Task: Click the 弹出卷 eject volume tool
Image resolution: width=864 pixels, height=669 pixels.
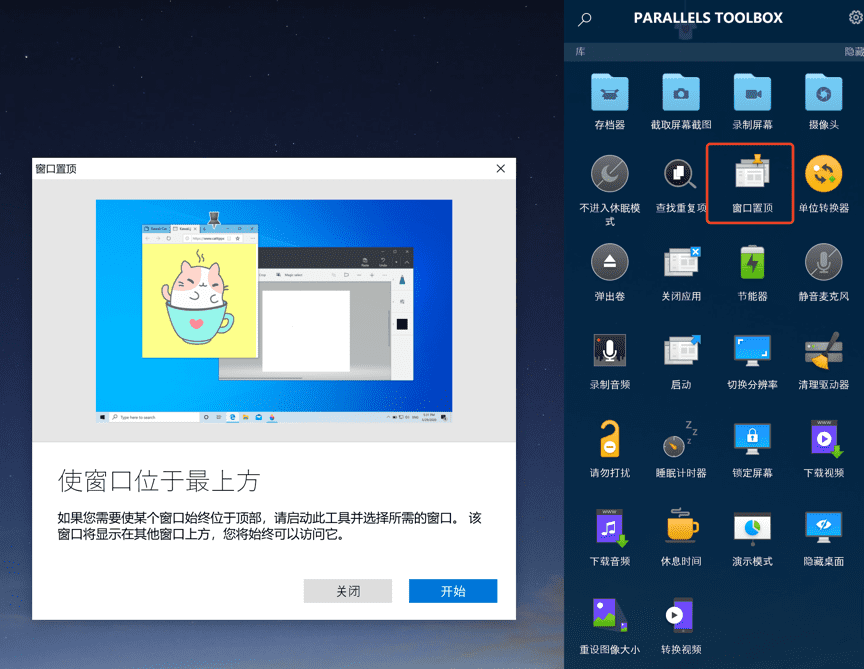Action: click(x=609, y=264)
